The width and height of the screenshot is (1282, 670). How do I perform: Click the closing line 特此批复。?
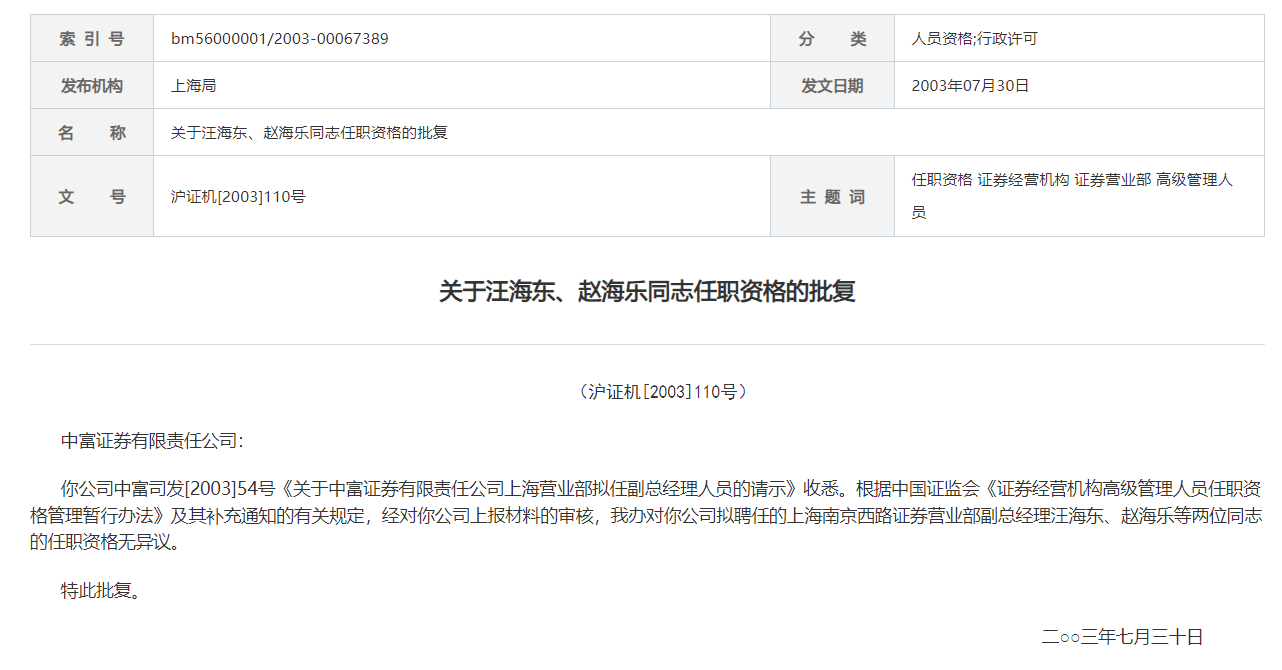pos(101,591)
